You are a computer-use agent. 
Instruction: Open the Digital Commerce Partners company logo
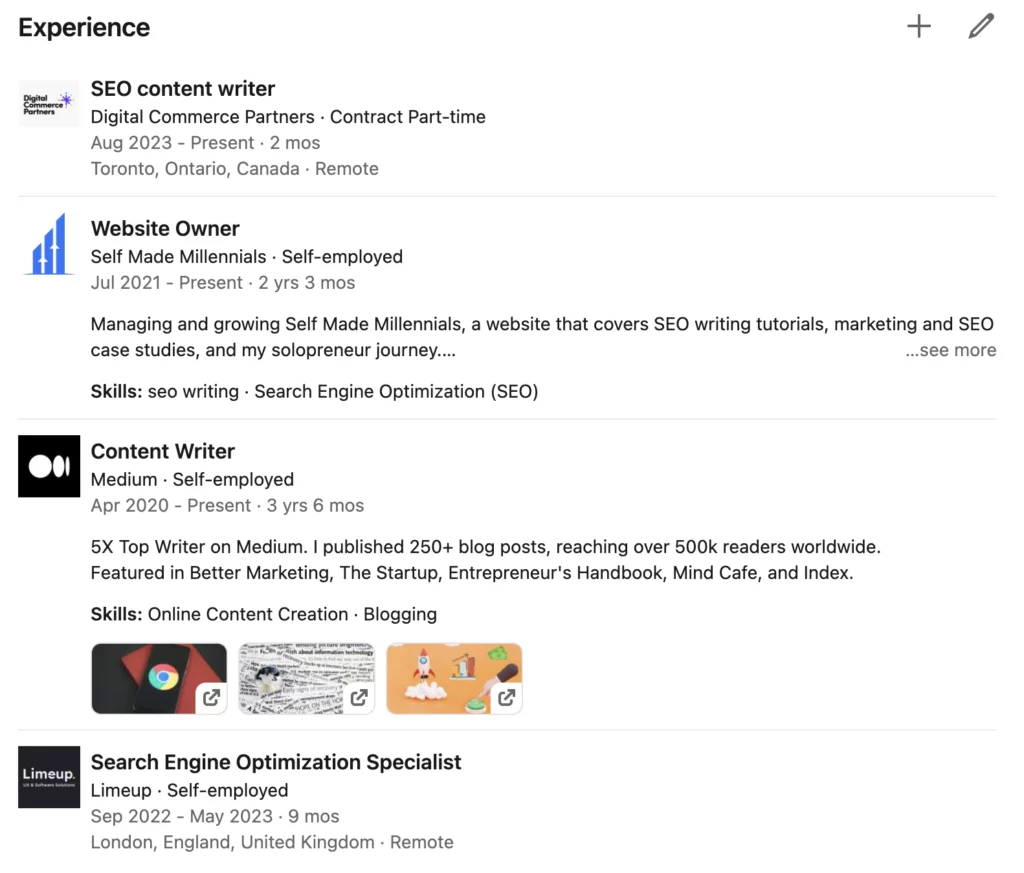click(48, 103)
